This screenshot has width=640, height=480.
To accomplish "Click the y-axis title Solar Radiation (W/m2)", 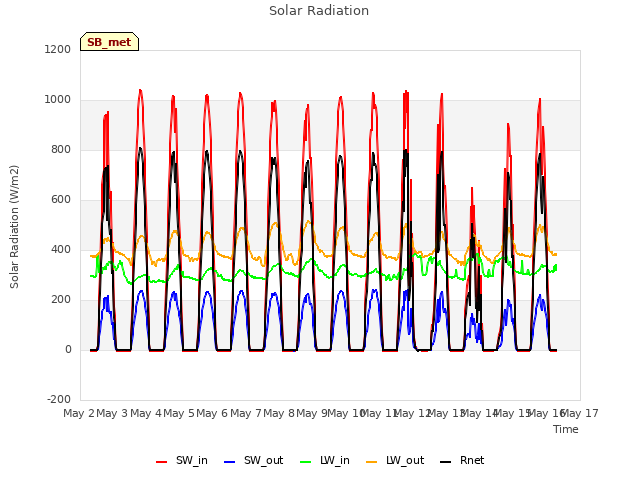I will pos(14,227).
